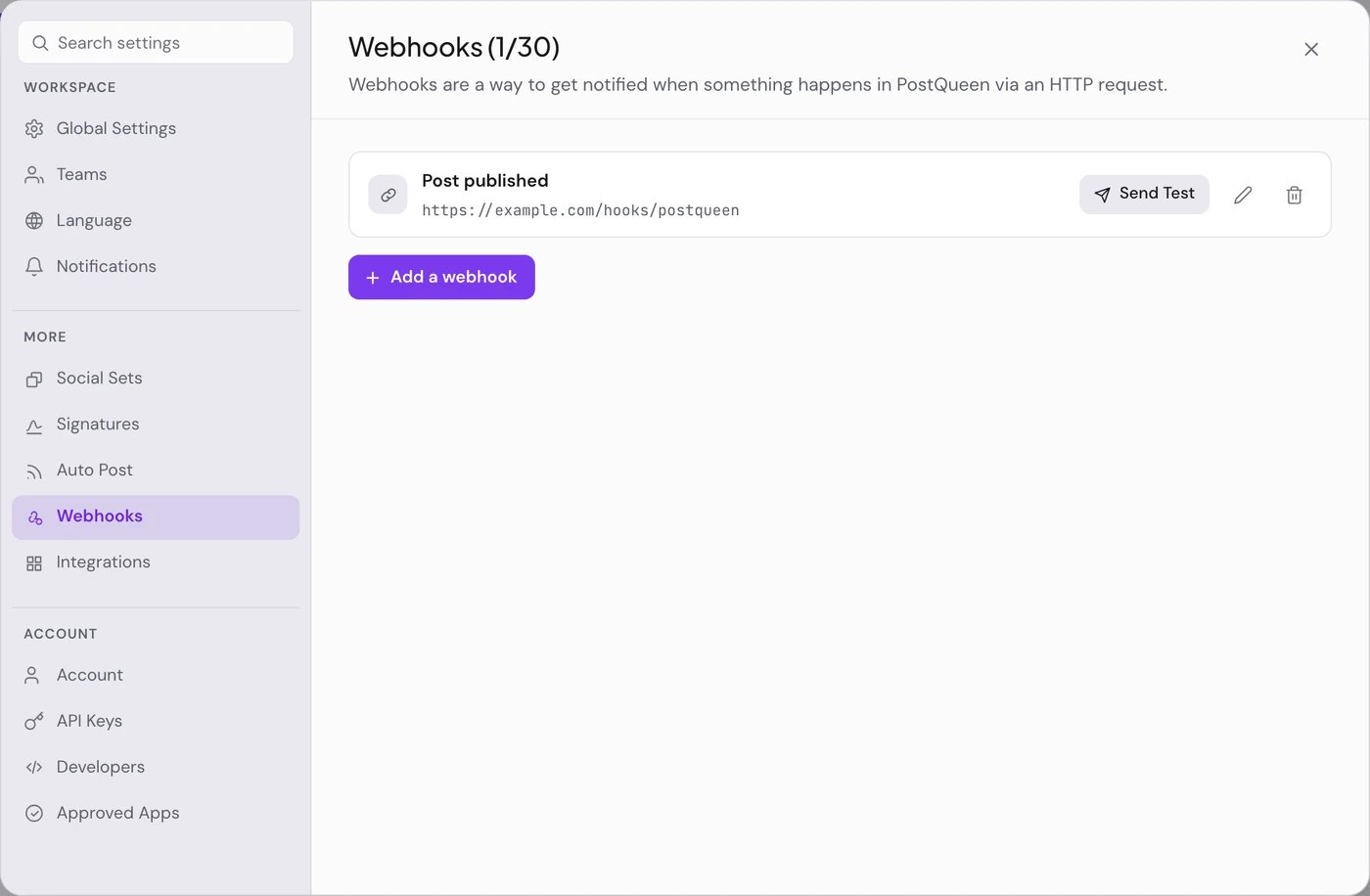Click the Webhooks (1/30) heading
The height and width of the screenshot is (896, 1370).
tap(454, 47)
